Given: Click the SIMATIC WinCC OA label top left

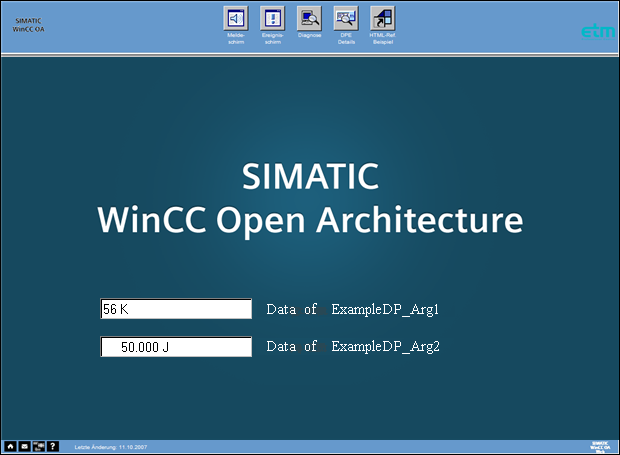Looking at the screenshot, I should tap(28, 25).
